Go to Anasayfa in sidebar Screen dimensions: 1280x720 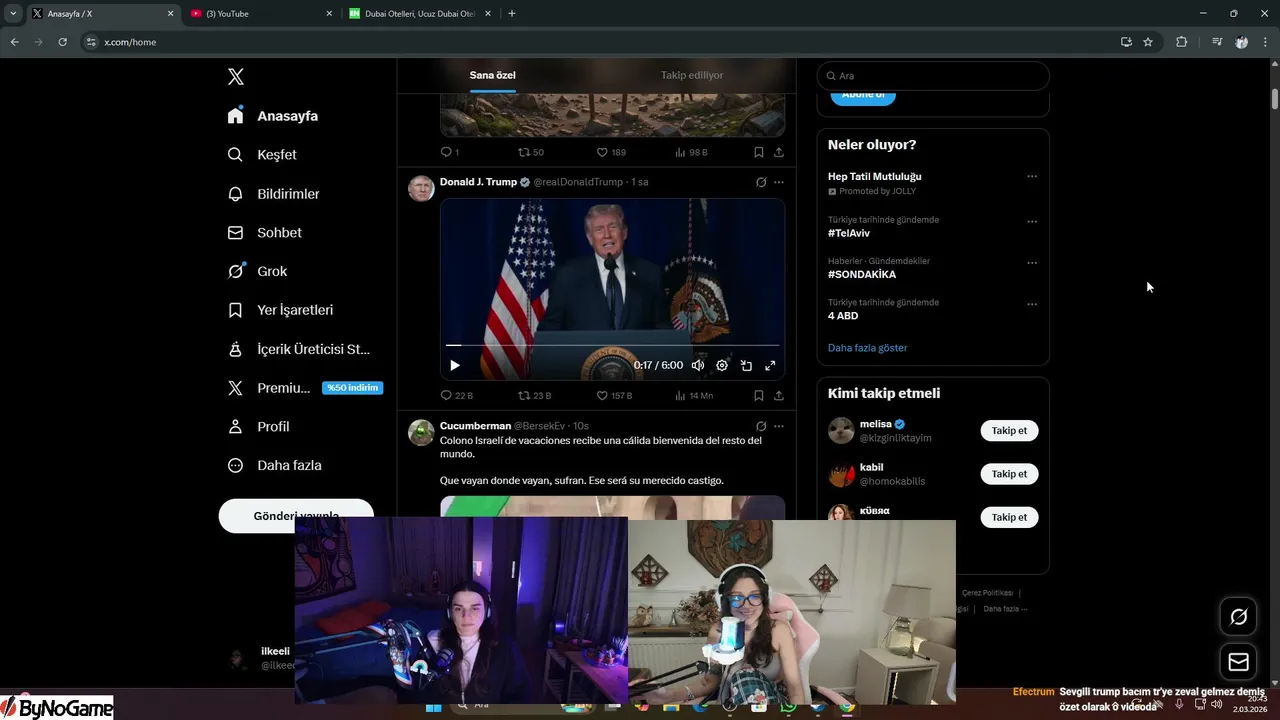(273, 116)
